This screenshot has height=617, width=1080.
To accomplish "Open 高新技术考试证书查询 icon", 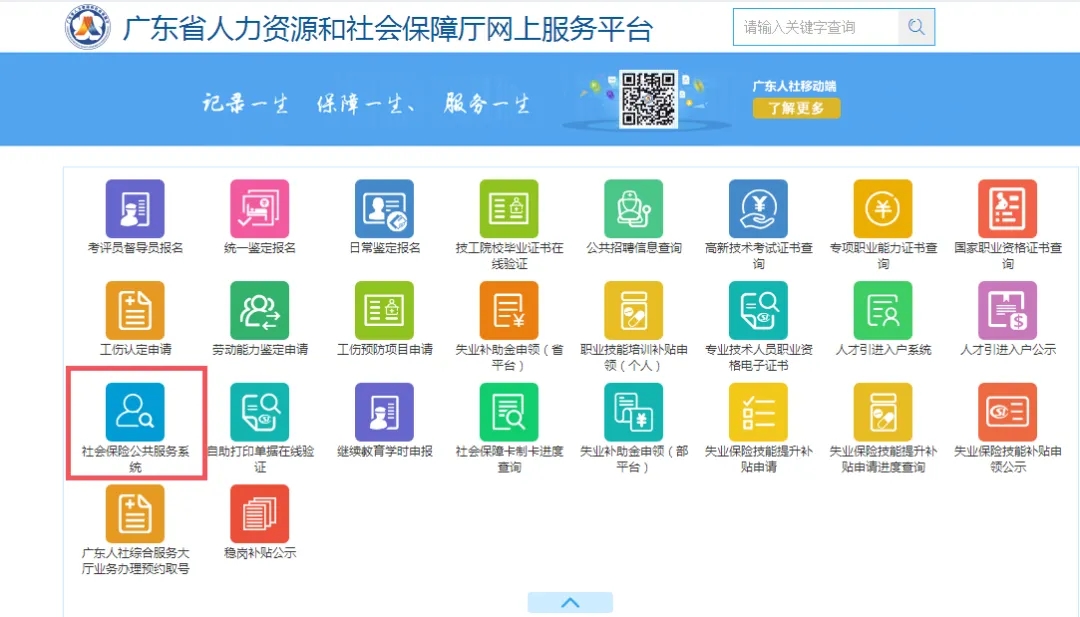I will click(x=758, y=209).
